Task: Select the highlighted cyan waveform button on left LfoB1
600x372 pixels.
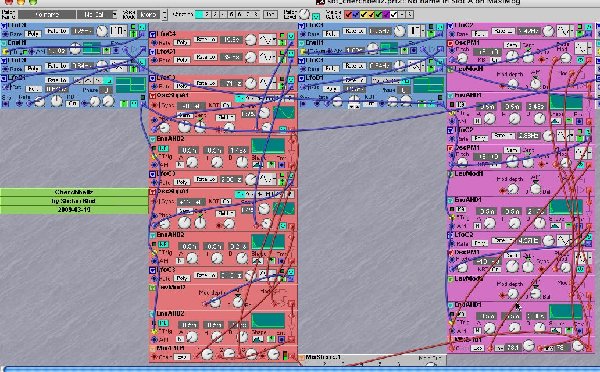Action: pos(108,81)
